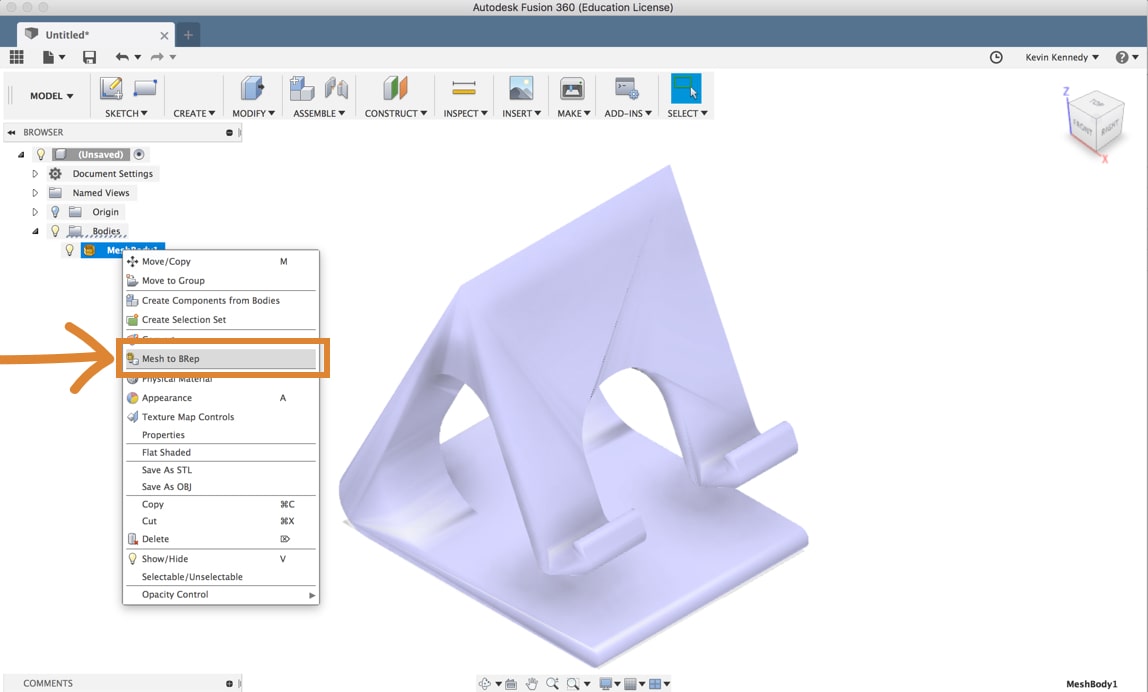
Task: Click the Construct plane icon
Action: pos(395,89)
